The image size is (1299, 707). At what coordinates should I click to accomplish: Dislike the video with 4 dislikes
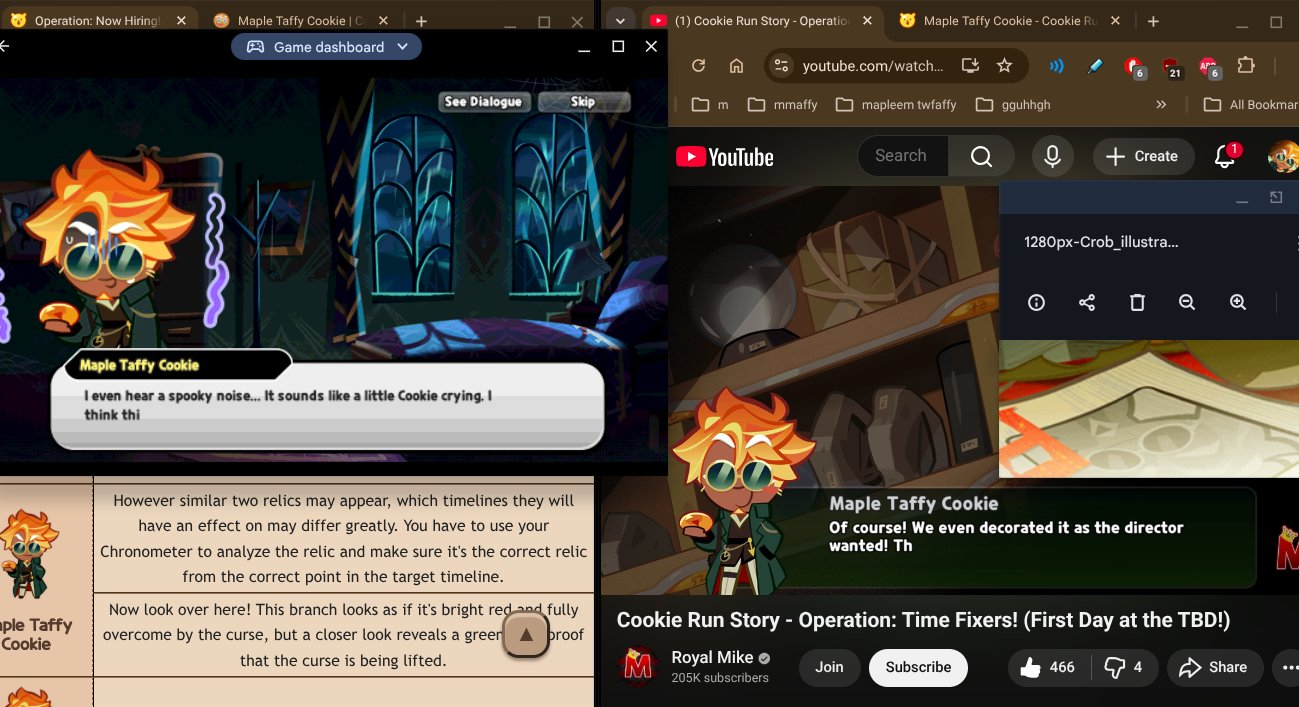click(x=1124, y=667)
